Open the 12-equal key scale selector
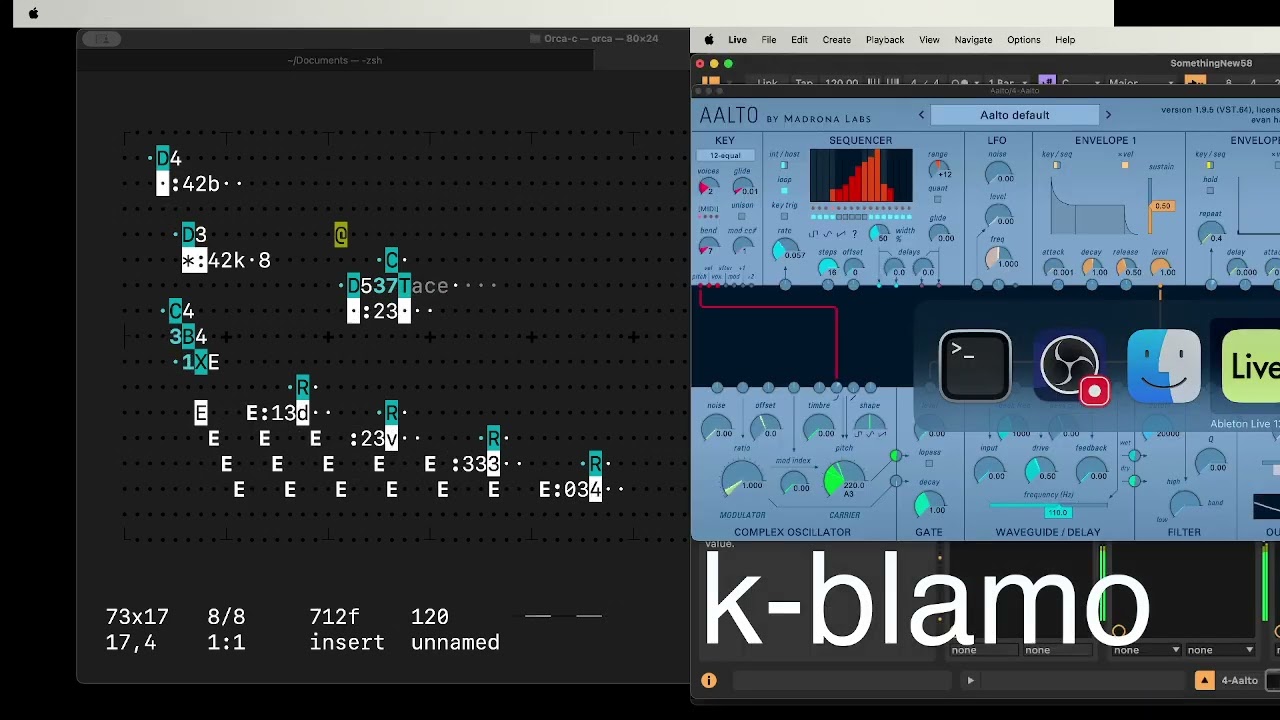 [x=726, y=156]
